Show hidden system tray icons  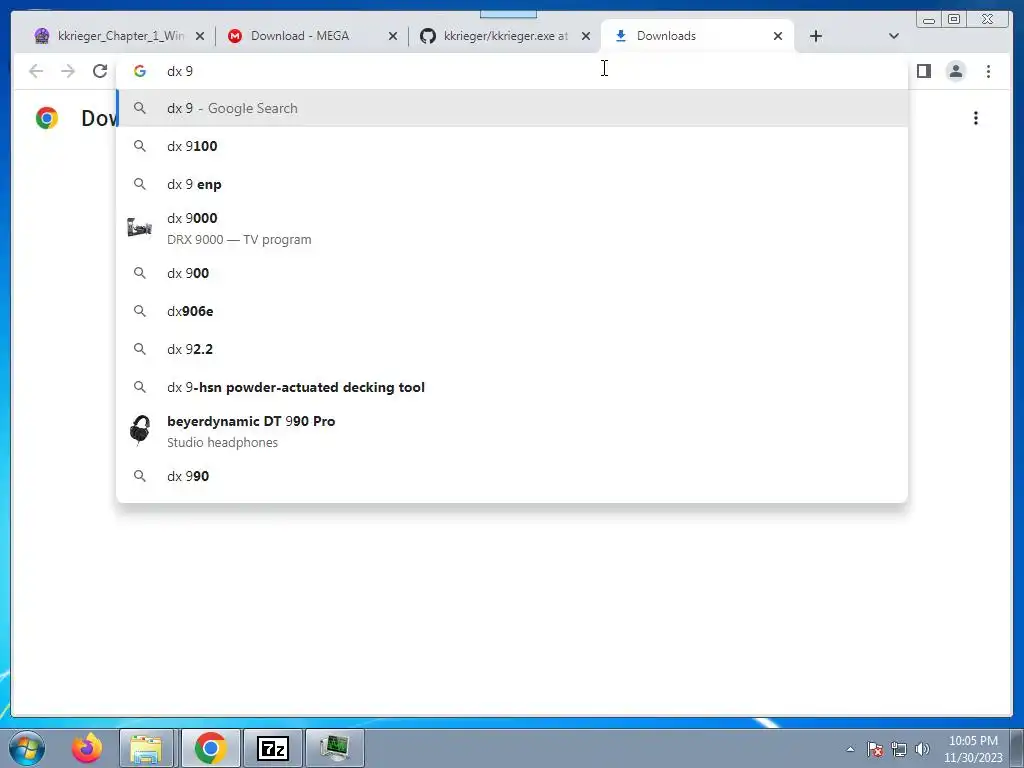click(x=850, y=749)
